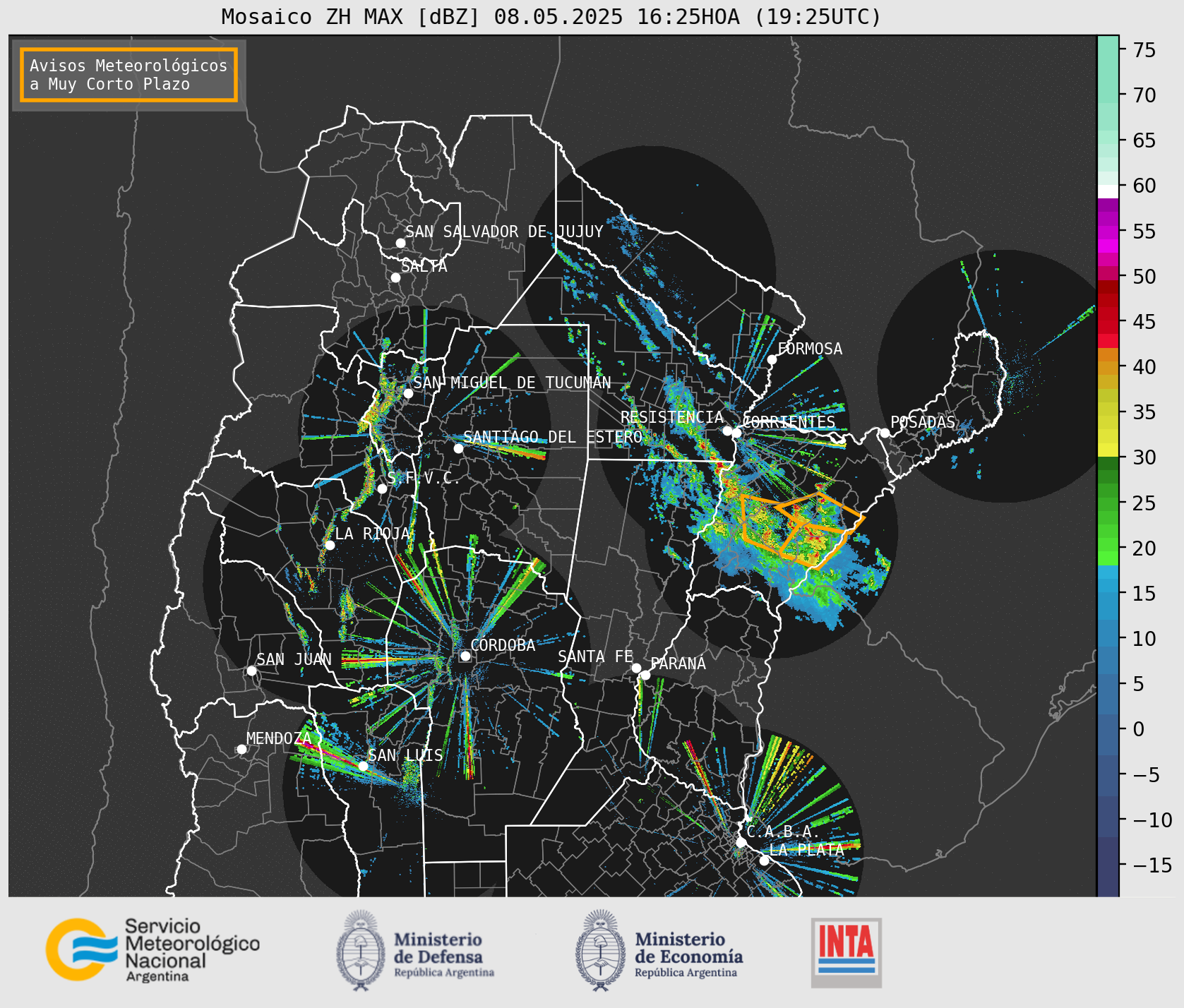Screen dimensions: 1184x1008
Task: Click the Posadas city dot
Action: (885, 433)
